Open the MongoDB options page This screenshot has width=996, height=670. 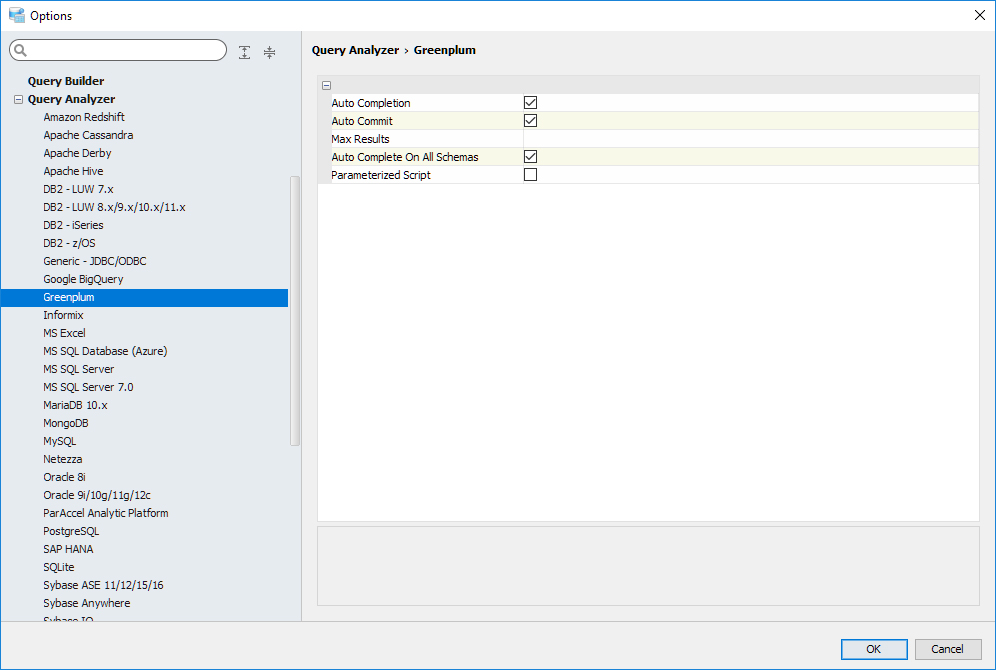pyautogui.click(x=66, y=423)
